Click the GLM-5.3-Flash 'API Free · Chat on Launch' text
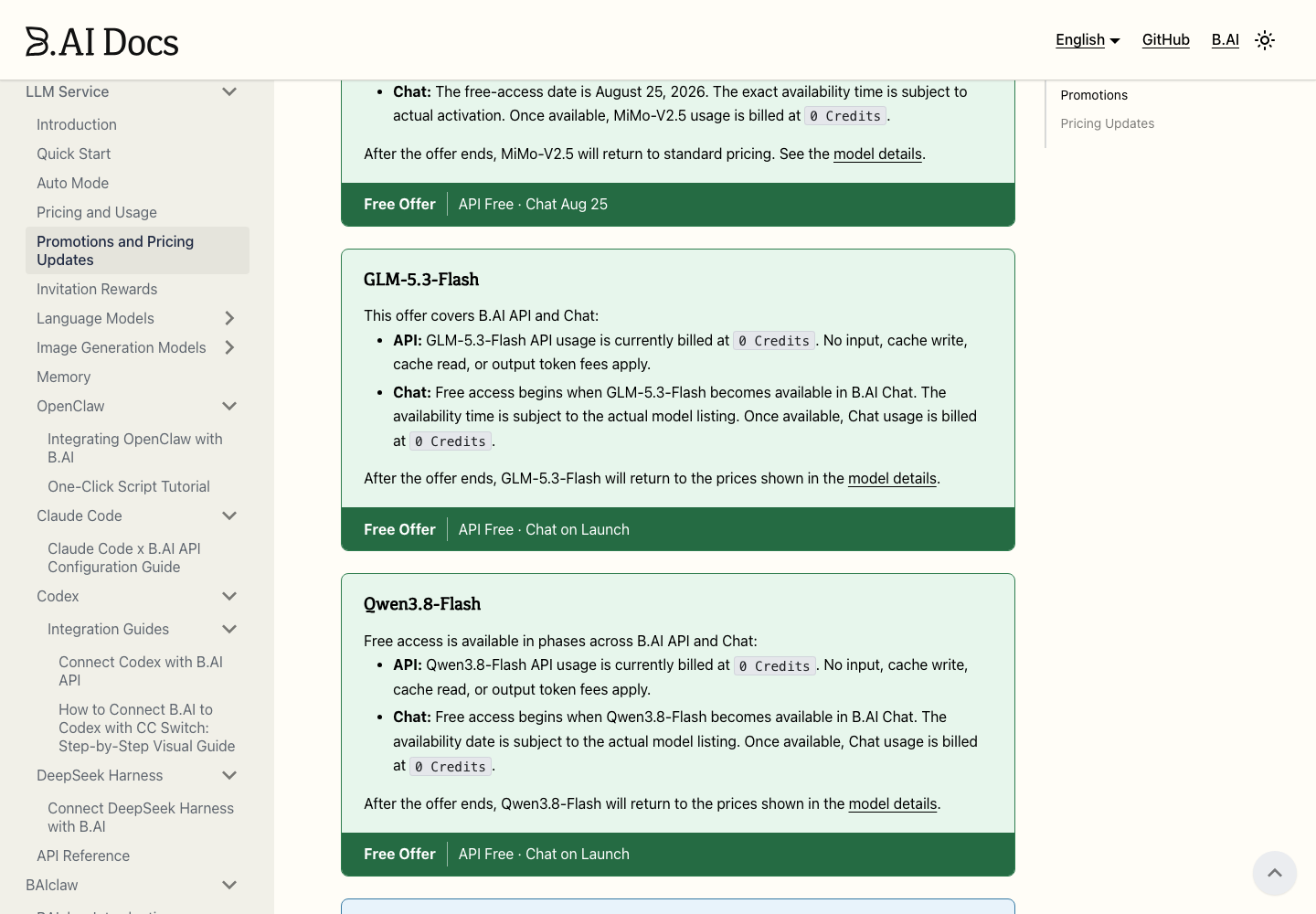Screen dimensions: 1316x914 click(544, 529)
